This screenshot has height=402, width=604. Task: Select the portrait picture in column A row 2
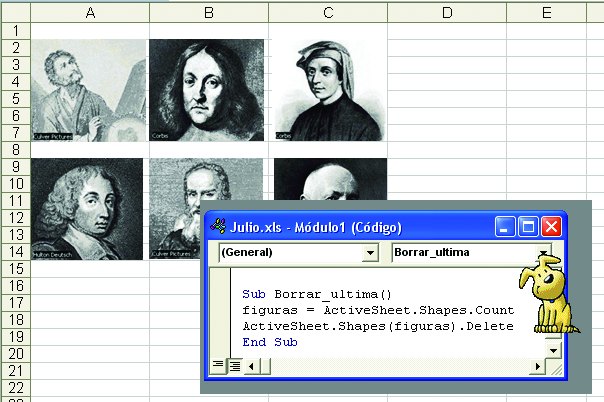click(x=89, y=90)
